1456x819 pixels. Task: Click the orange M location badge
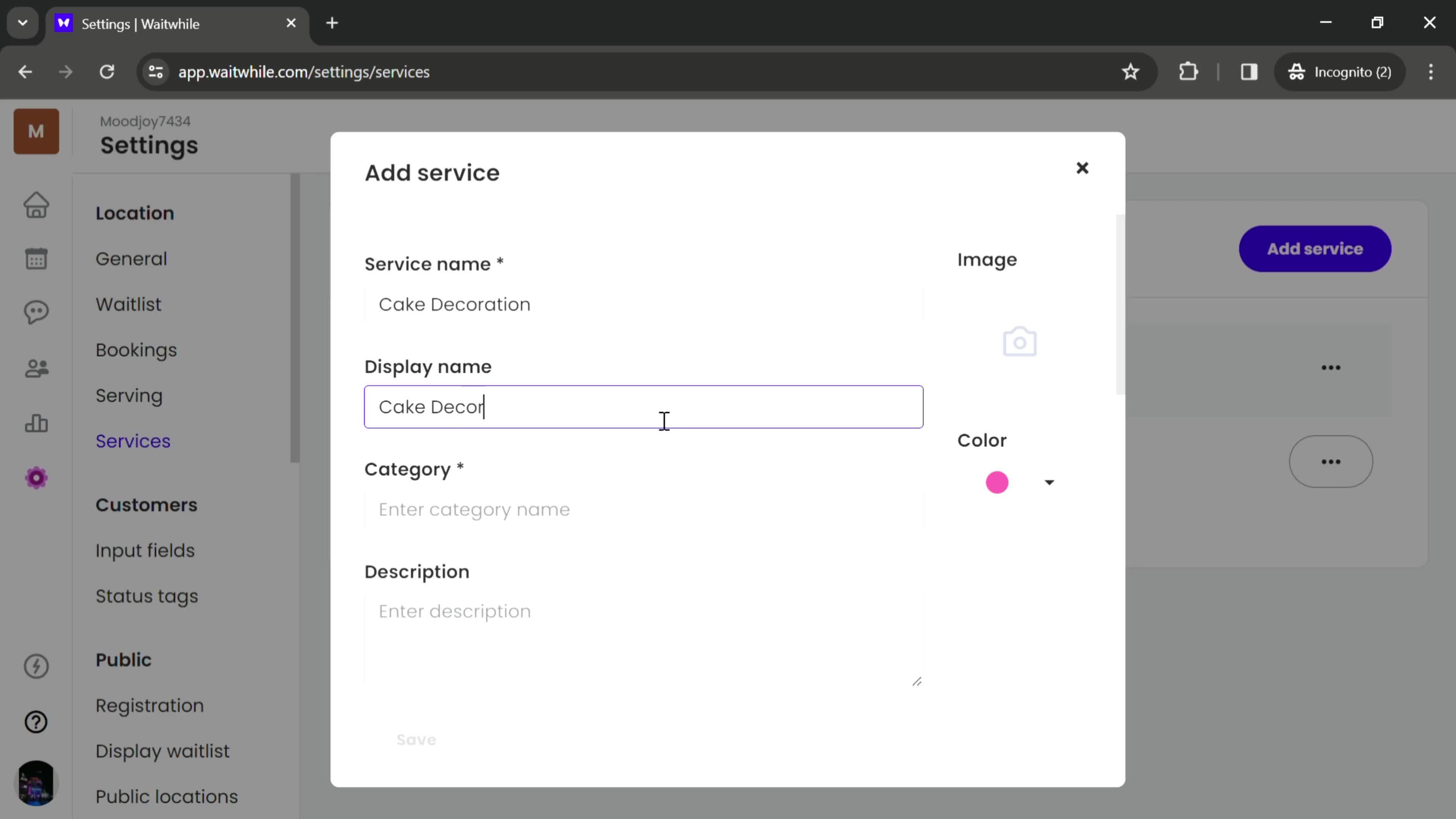tap(36, 131)
